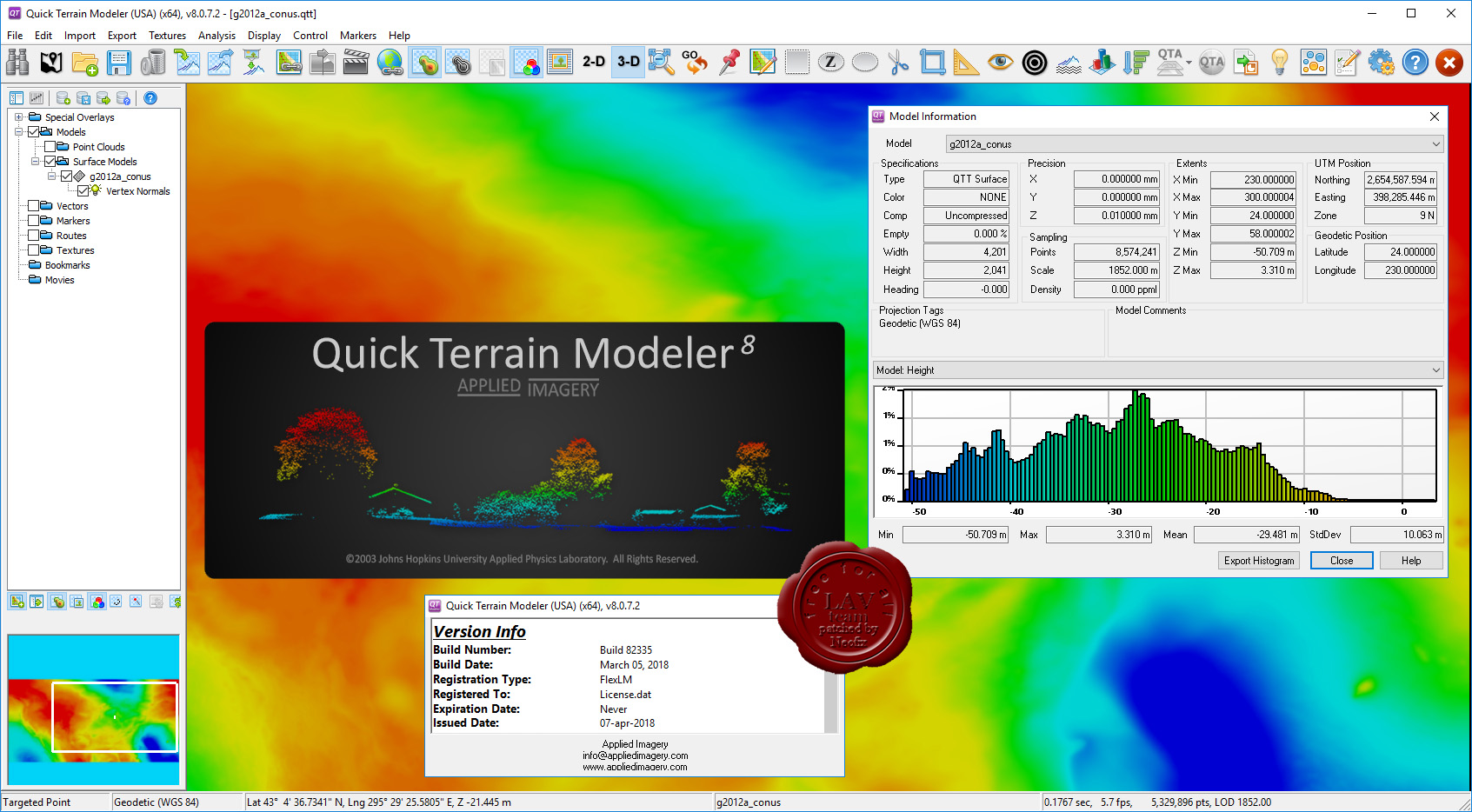
Task: Expand the Special Overlays tree node
Action: tap(18, 117)
